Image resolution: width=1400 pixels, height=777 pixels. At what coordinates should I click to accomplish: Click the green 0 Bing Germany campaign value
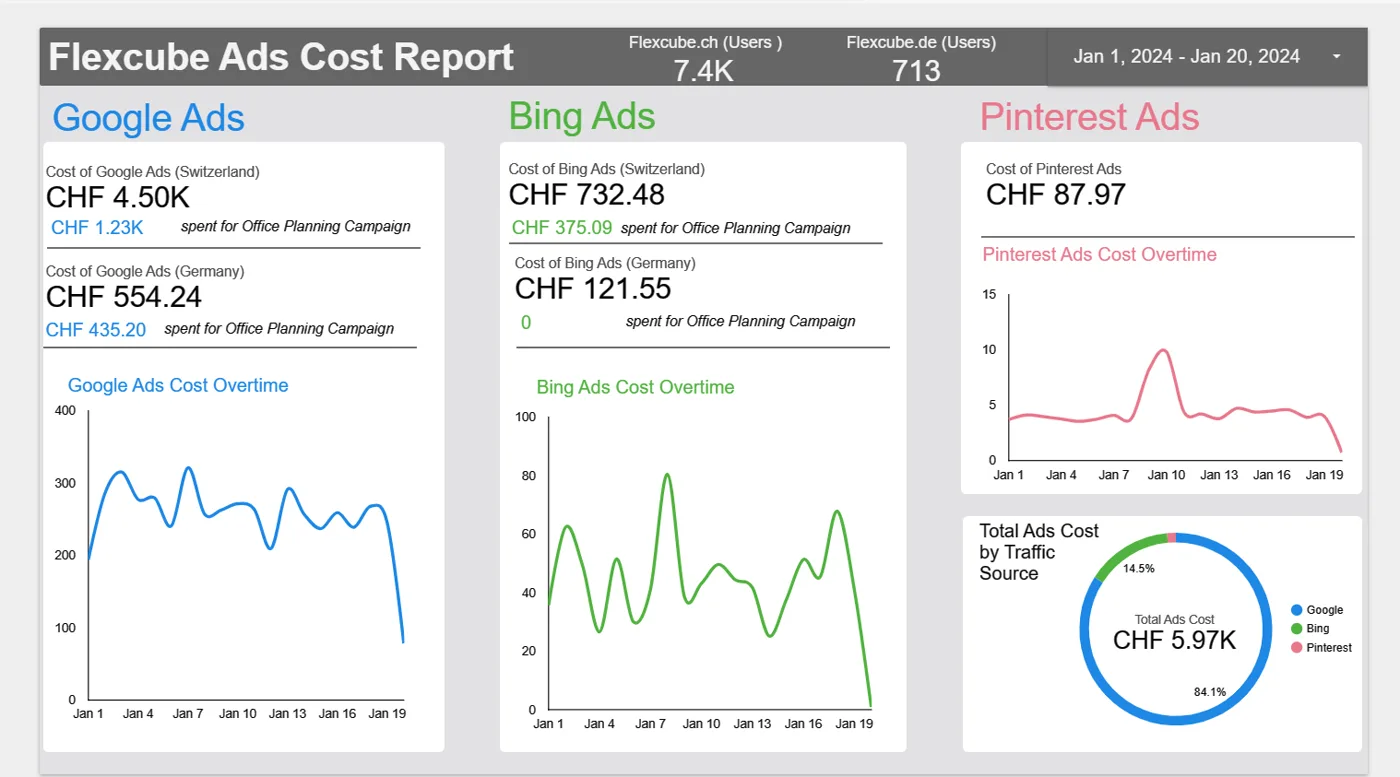point(526,323)
